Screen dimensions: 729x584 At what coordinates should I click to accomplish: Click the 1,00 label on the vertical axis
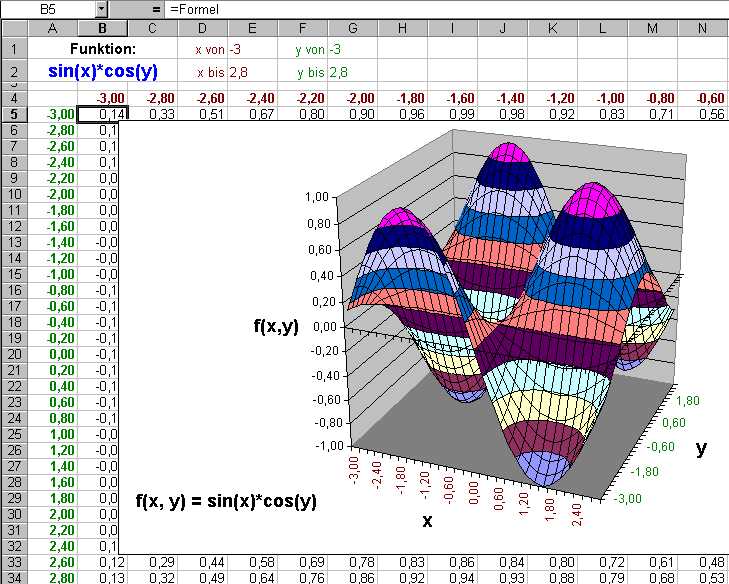pos(315,197)
